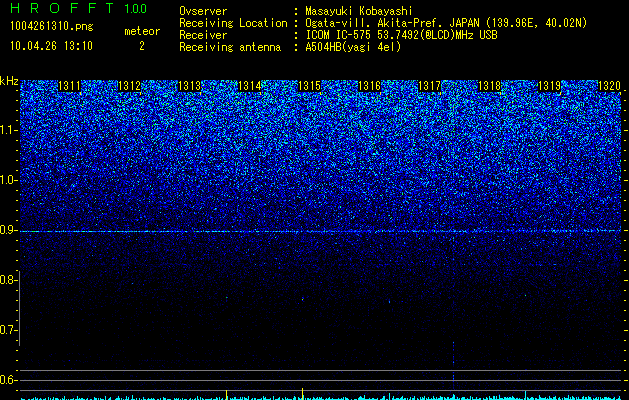Click the 1313 time marker

click(189, 86)
